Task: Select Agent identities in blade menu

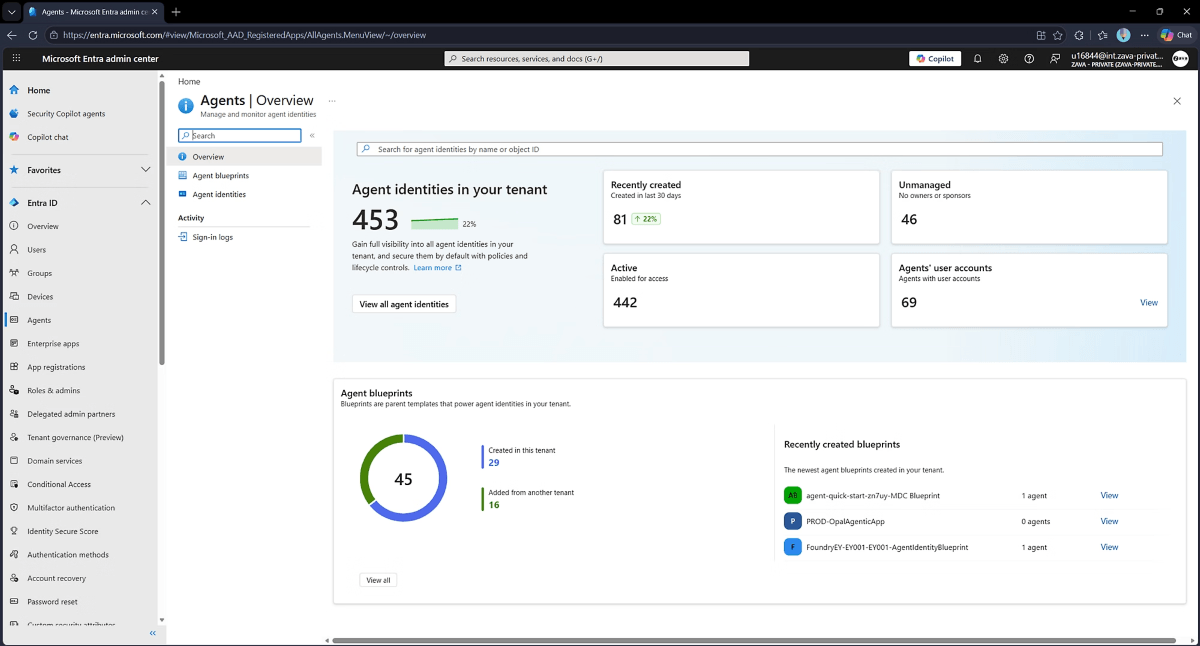Action: 244,194
